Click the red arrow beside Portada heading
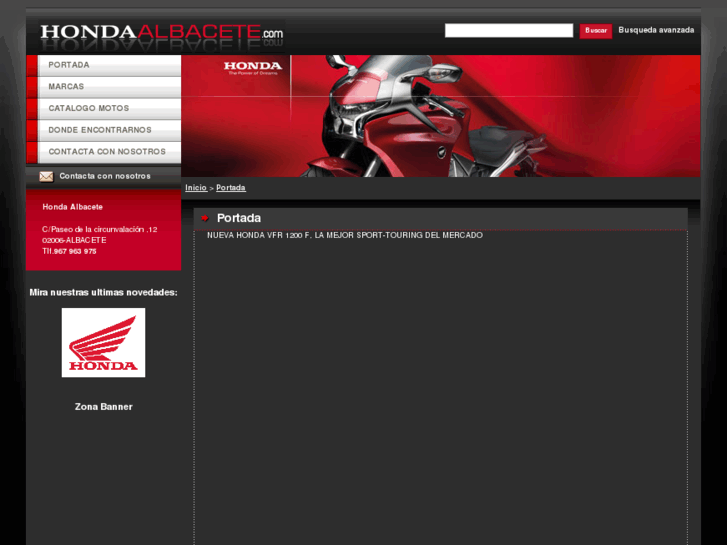The height and width of the screenshot is (545, 727). [205, 218]
